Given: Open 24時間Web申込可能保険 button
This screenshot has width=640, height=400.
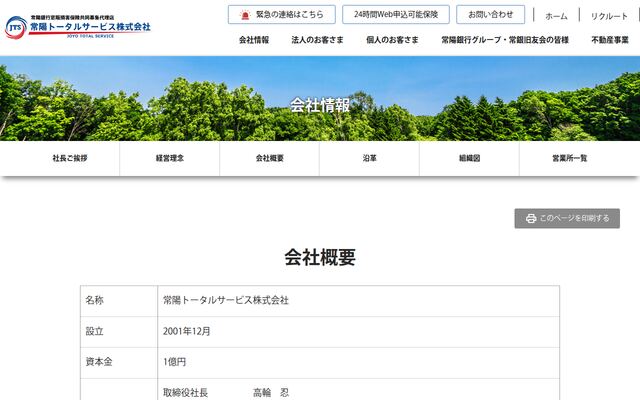Looking at the screenshot, I should click(x=396, y=15).
